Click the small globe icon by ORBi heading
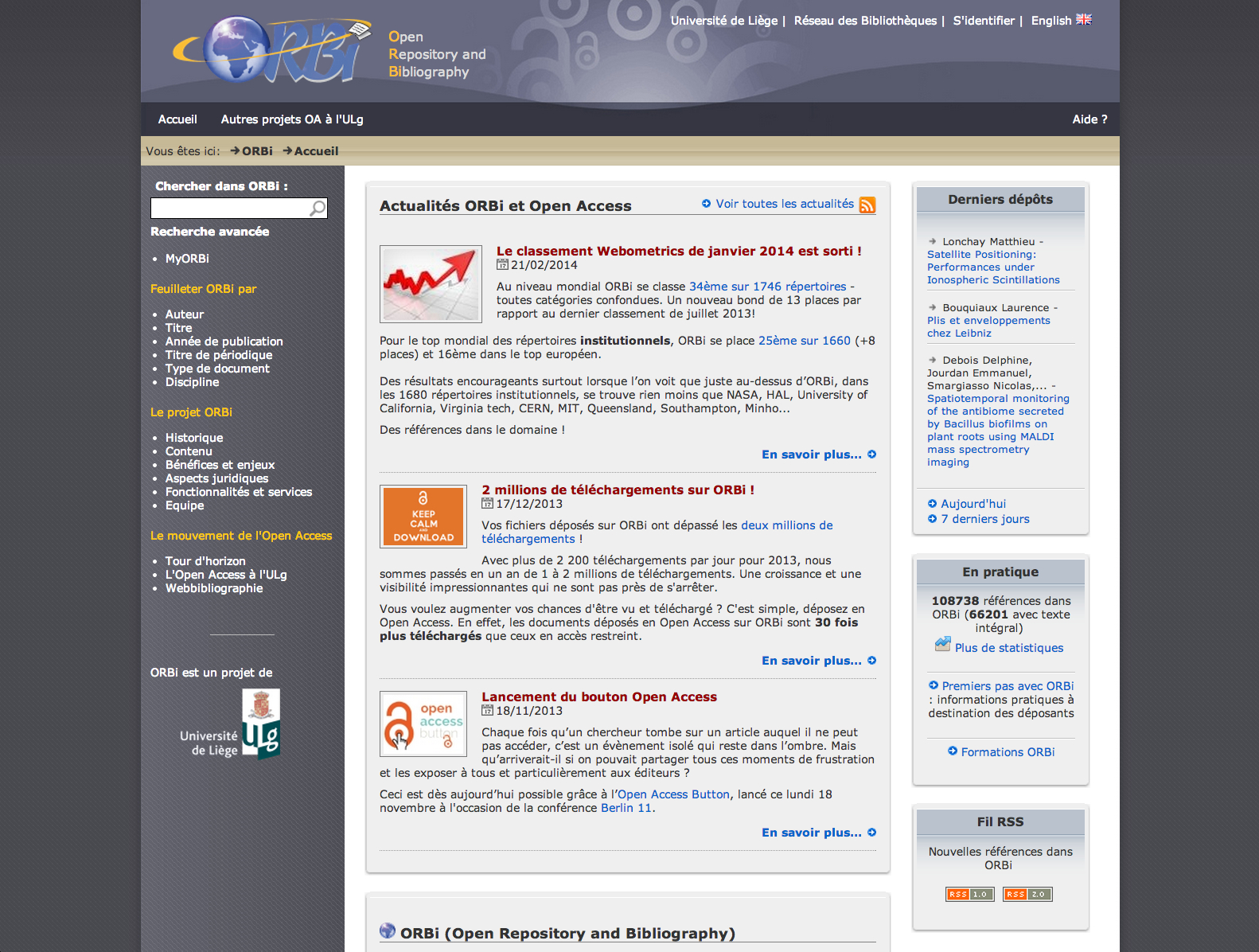This screenshot has height=952, width=1259. (x=388, y=931)
